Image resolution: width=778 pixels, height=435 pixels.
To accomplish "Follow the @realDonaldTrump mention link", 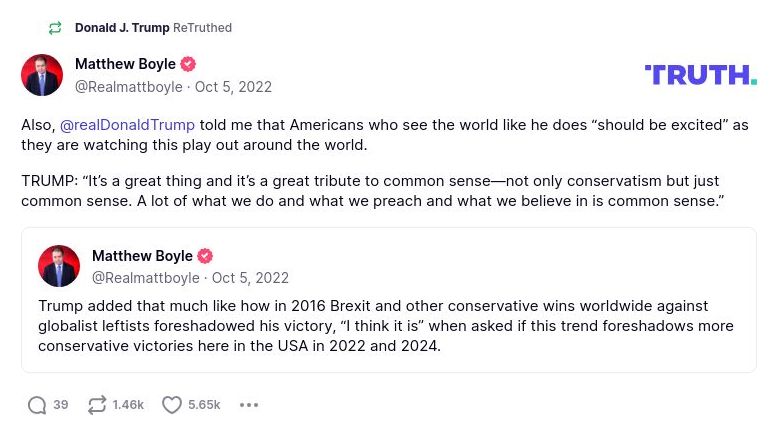I will [x=127, y=125].
